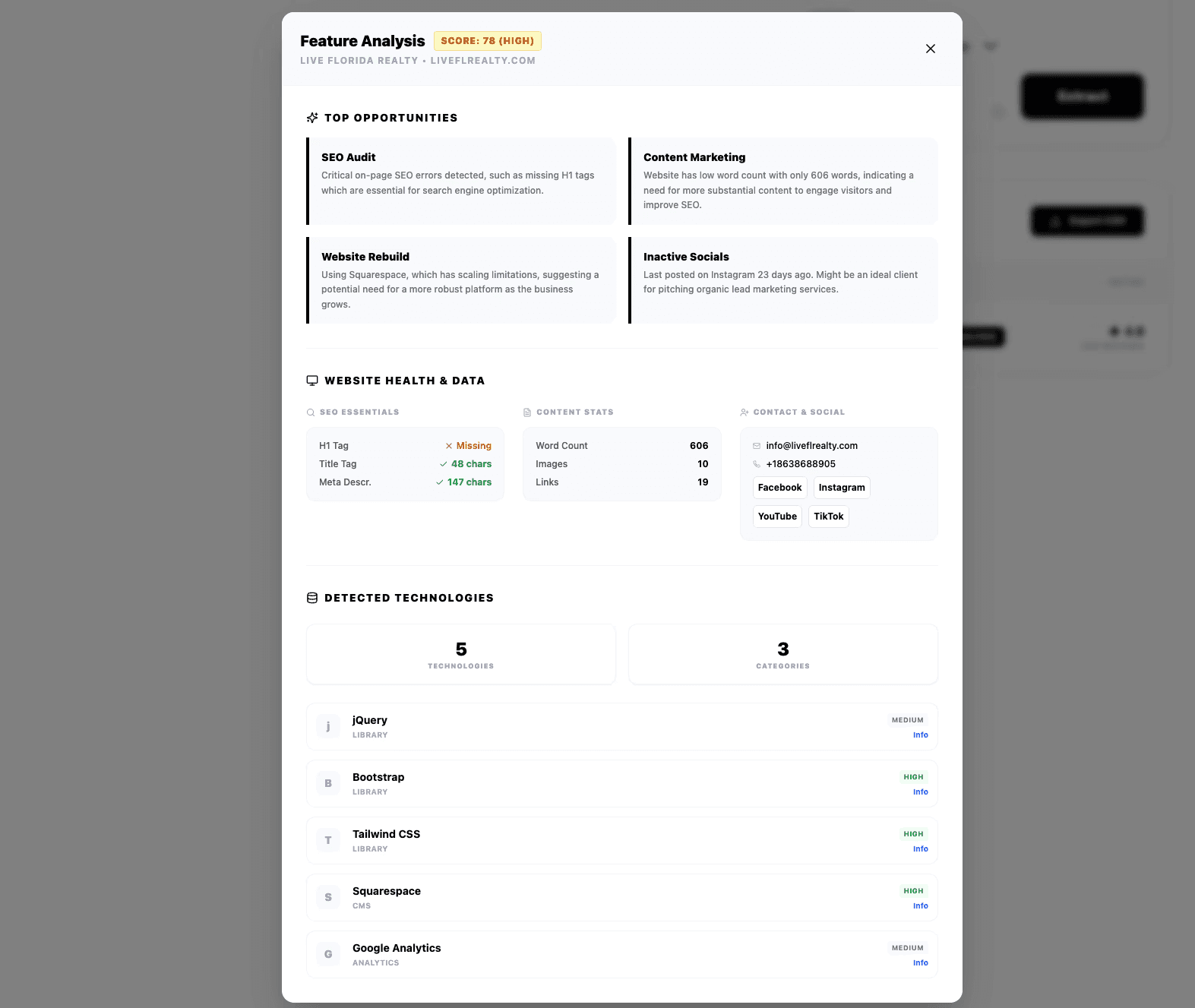Open Info link for Bootstrap
The image size is (1195, 1008).
point(921,792)
